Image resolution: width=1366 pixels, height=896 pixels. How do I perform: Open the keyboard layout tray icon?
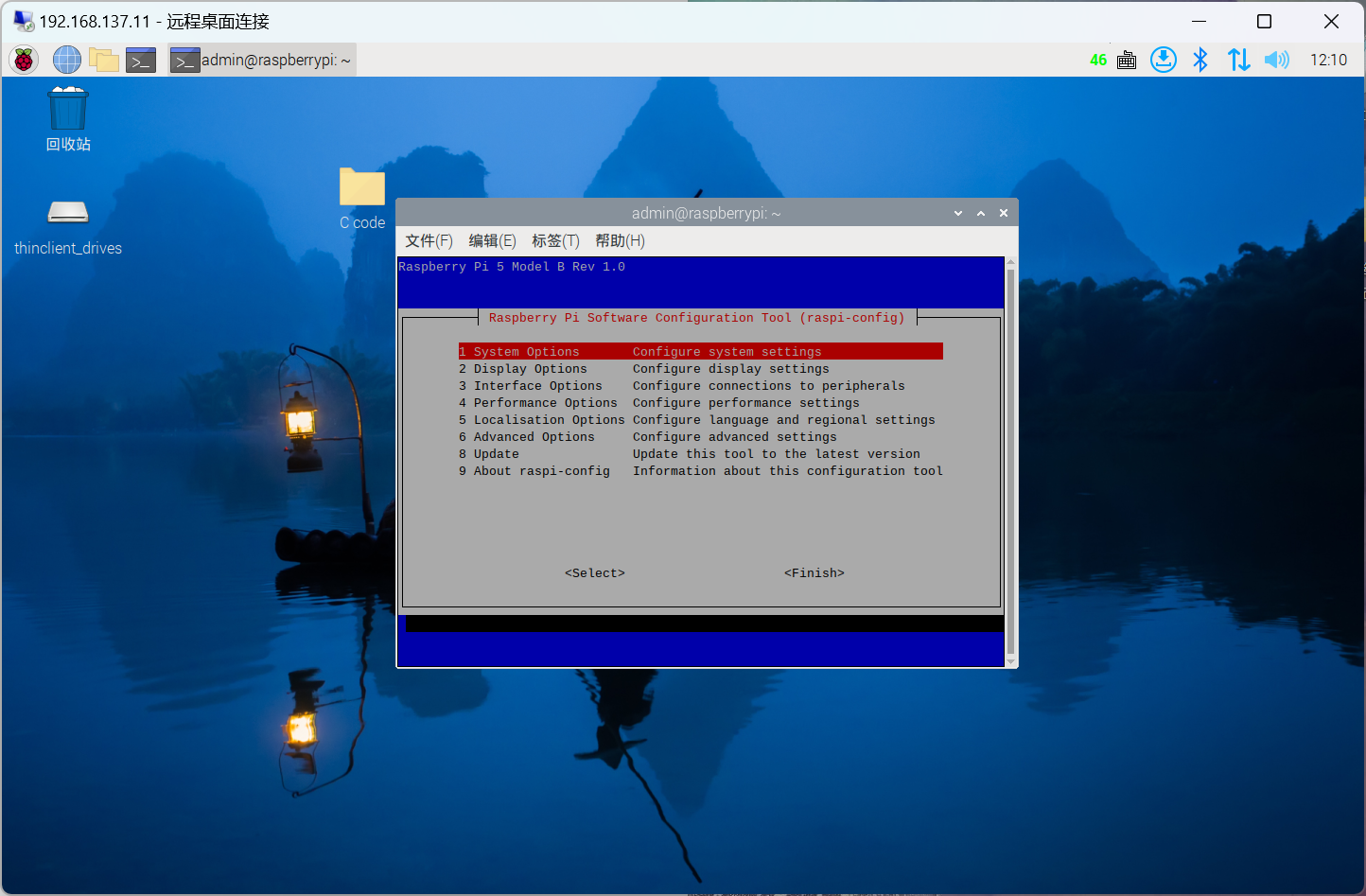tap(1127, 60)
